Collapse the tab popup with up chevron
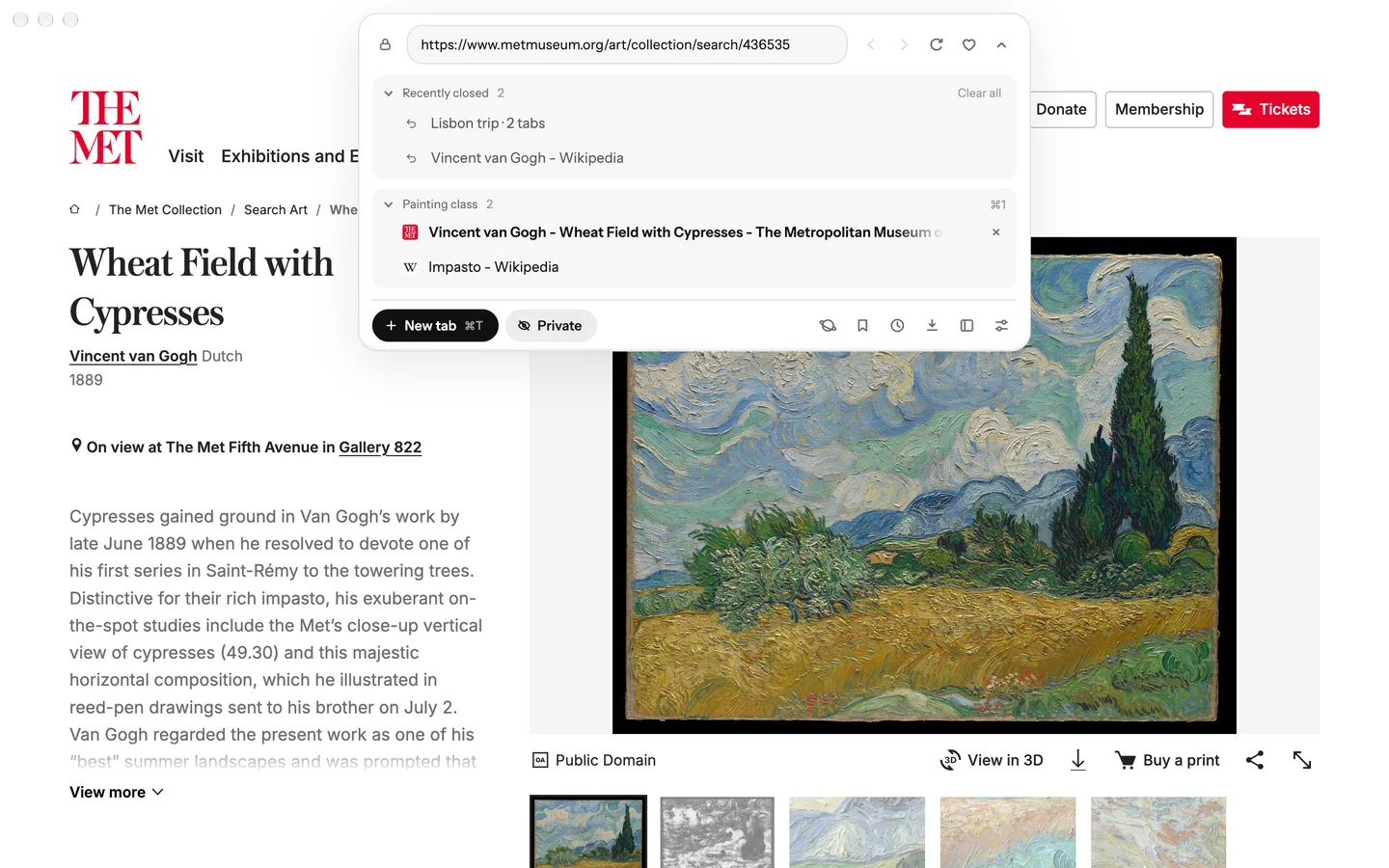The height and width of the screenshot is (868, 1389). (1001, 44)
